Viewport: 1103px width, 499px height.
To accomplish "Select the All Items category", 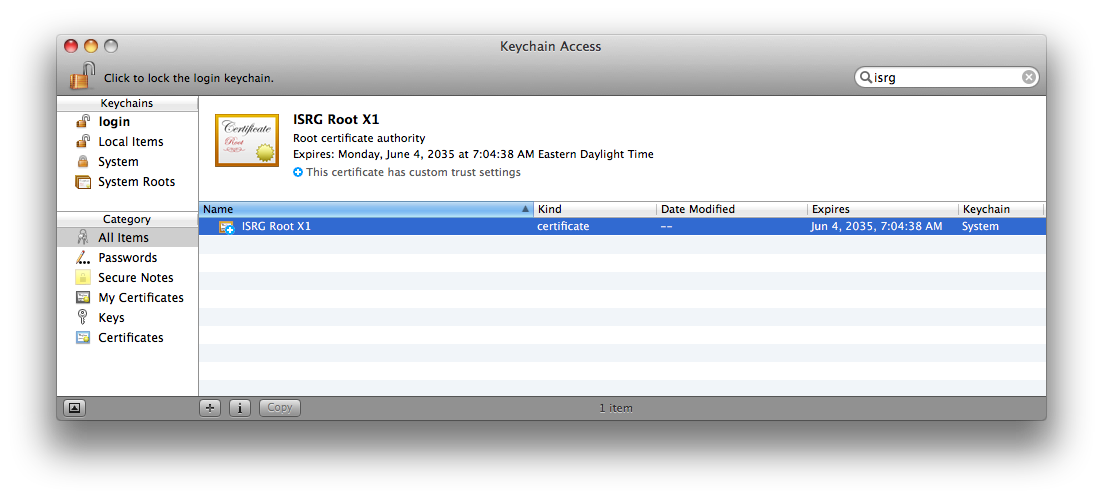I will [x=123, y=238].
